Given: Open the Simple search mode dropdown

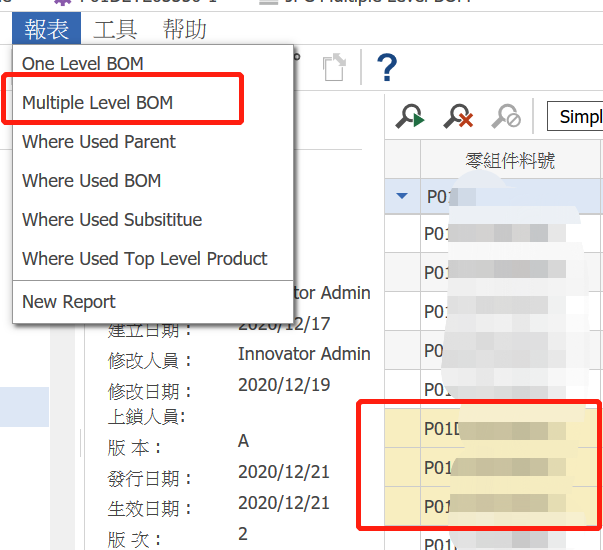Looking at the screenshot, I should [575, 116].
